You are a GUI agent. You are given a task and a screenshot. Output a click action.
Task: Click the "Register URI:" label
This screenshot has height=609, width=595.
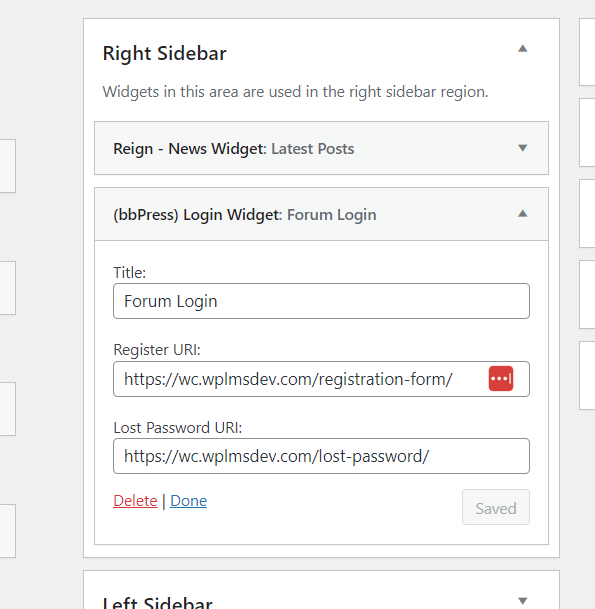pos(157,350)
